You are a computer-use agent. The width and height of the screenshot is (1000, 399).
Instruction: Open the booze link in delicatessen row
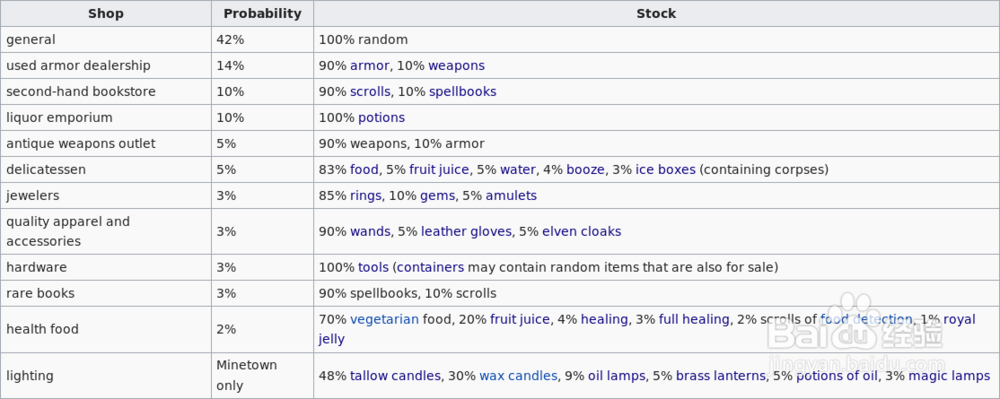585,170
